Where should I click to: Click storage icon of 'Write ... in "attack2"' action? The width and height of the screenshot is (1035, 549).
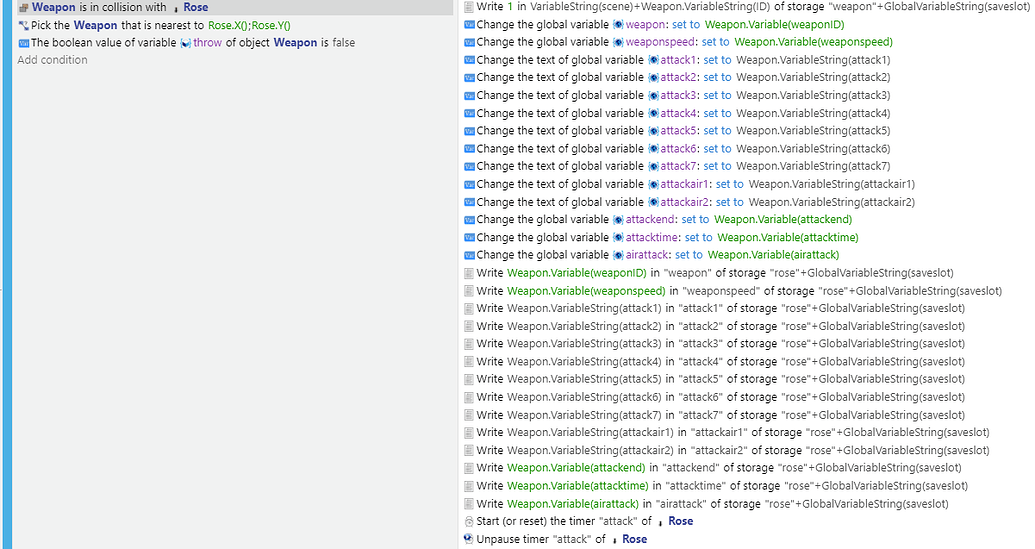pyautogui.click(x=469, y=327)
